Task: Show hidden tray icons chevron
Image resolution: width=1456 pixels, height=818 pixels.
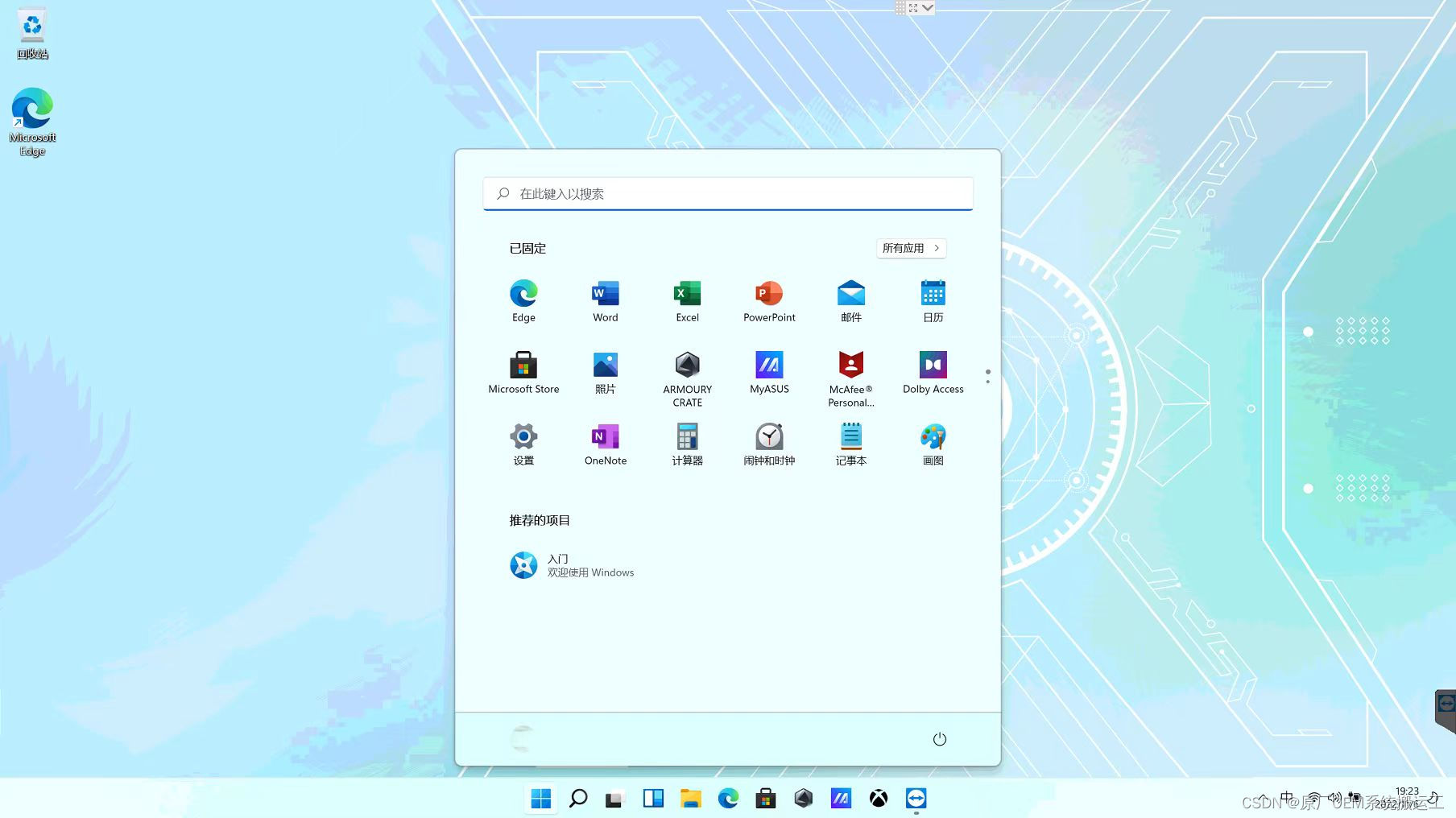Action: [x=1262, y=798]
